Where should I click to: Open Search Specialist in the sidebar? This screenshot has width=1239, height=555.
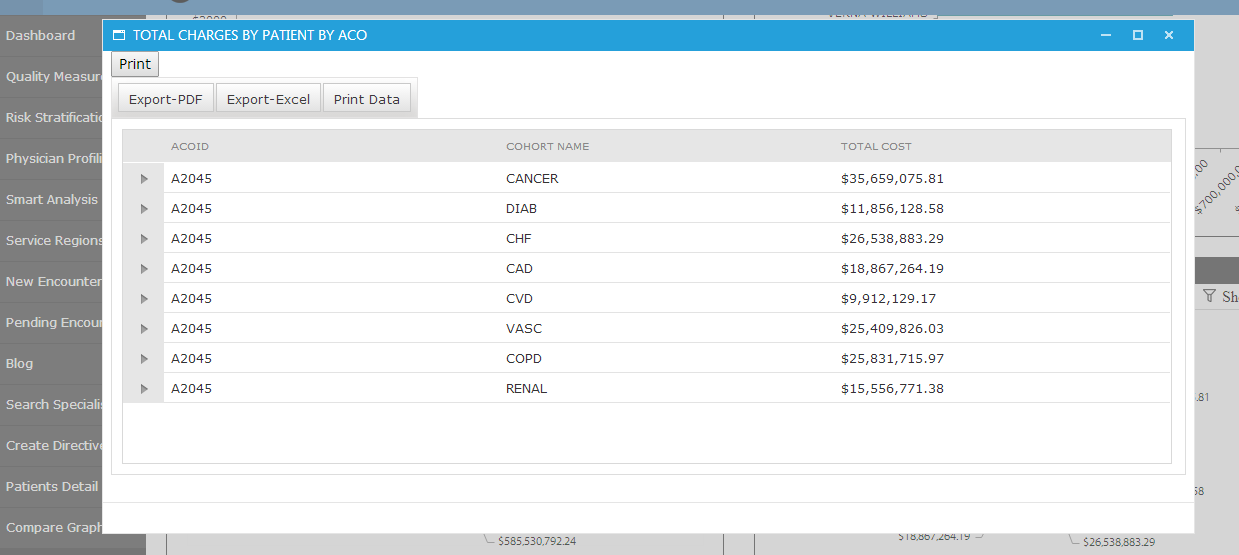click(51, 404)
